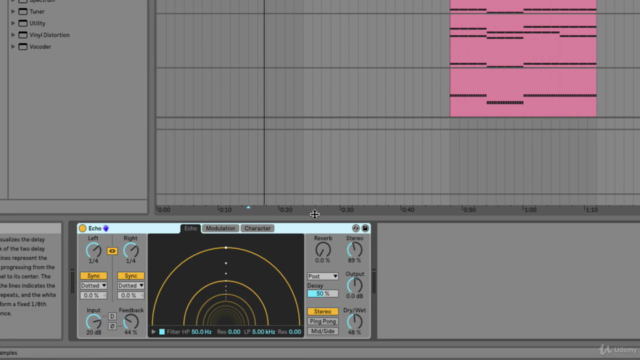Click the Feedback knob

pyautogui.click(x=131, y=322)
